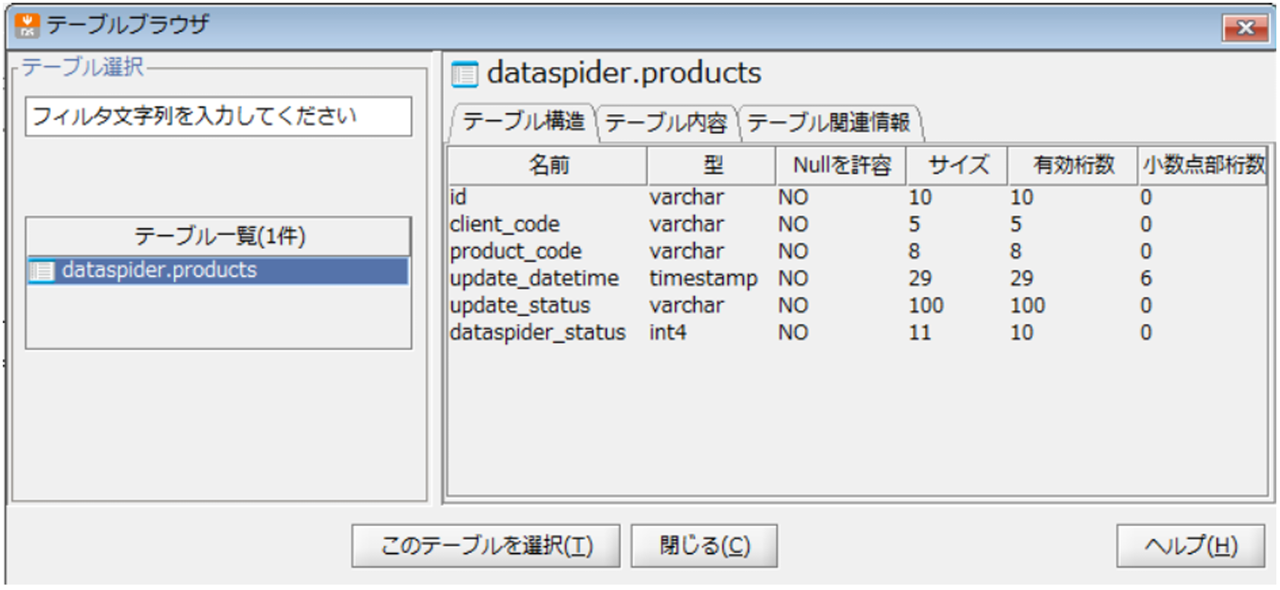Focus the table filter text field
The height and width of the screenshot is (590, 1280).
(218, 116)
